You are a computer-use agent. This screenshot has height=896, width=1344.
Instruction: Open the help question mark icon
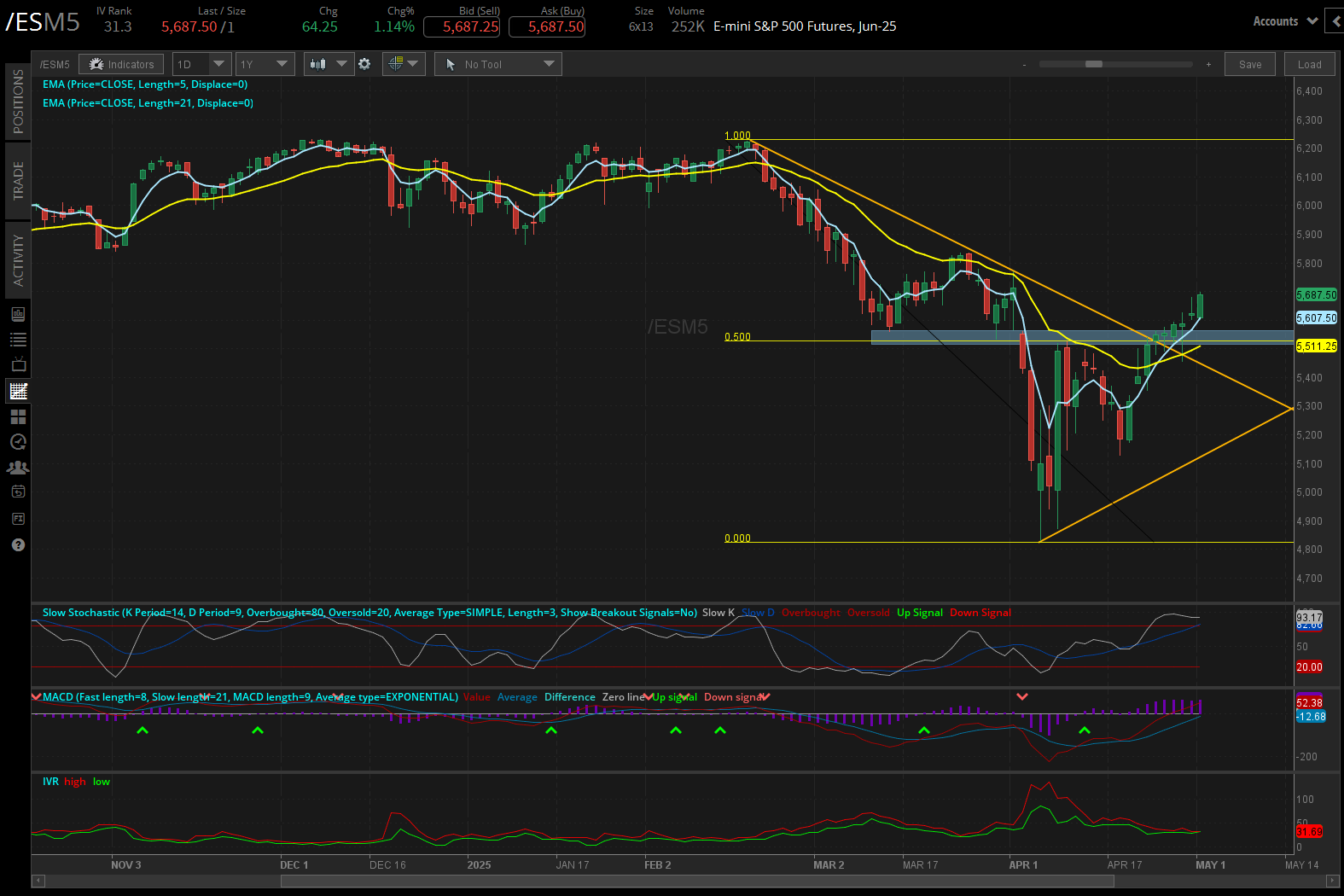point(18,544)
